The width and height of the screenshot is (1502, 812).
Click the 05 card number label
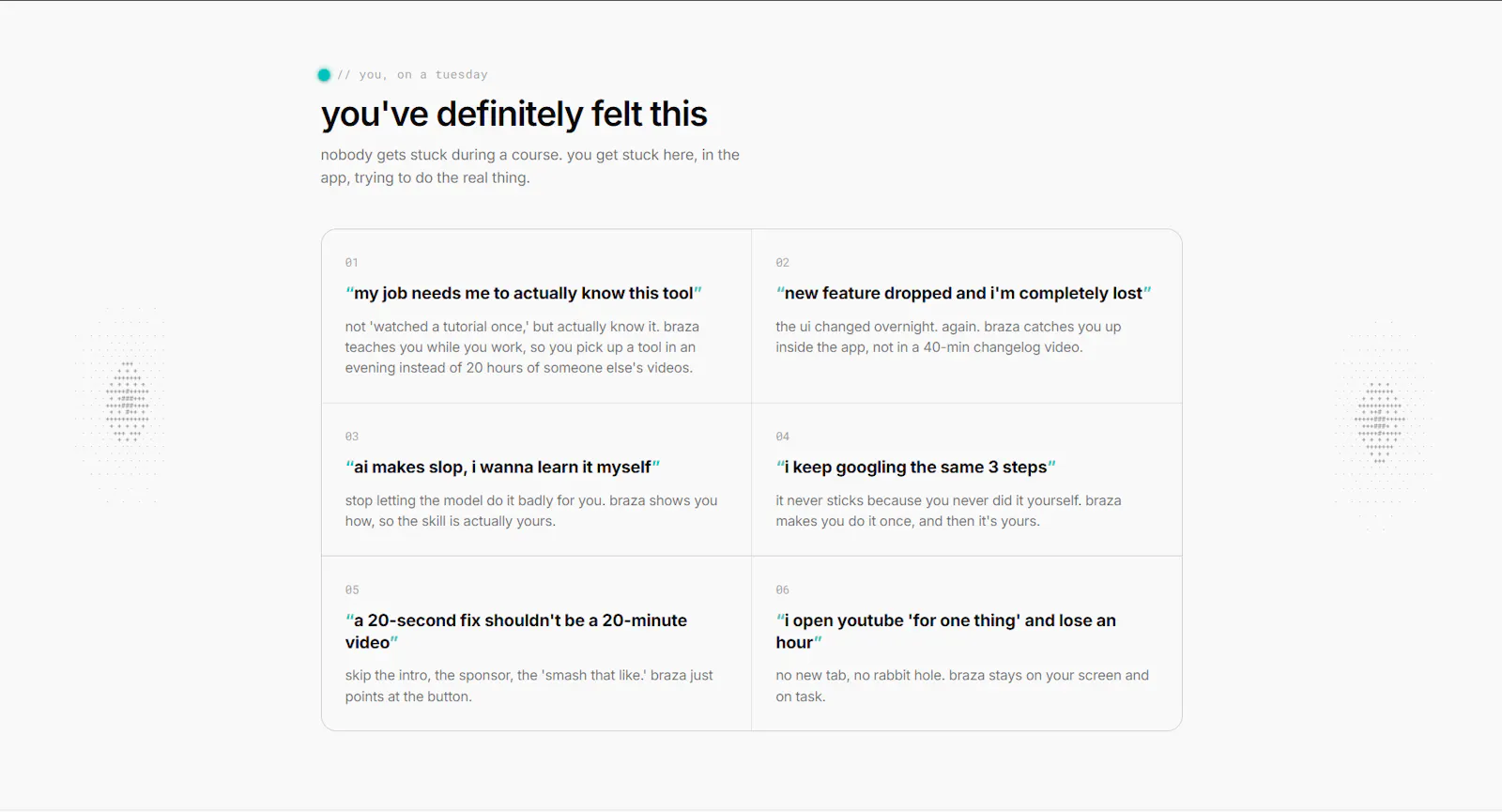351,590
